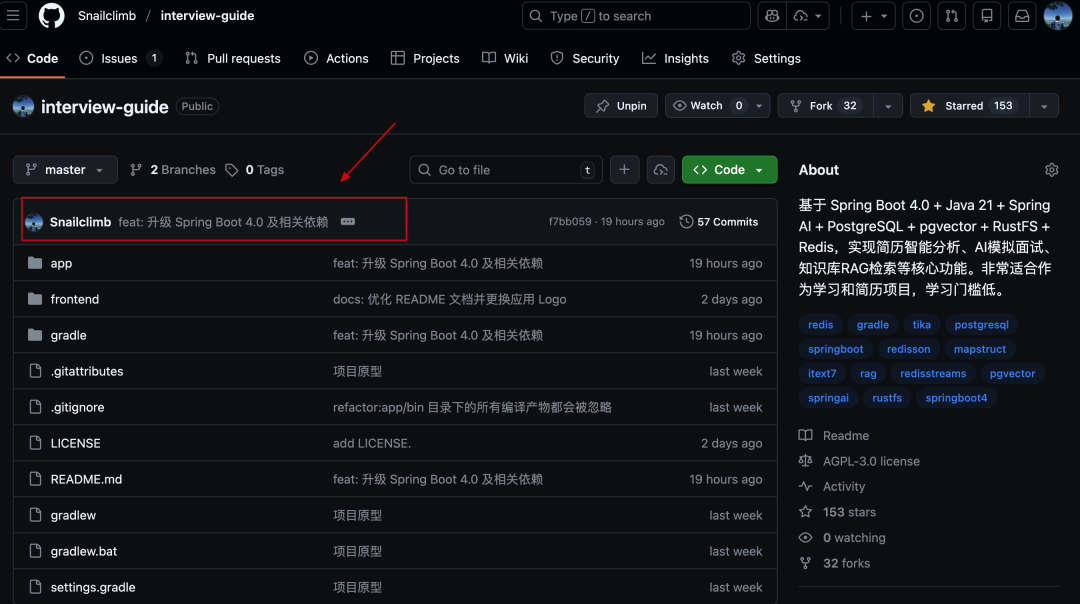Toggle the Starred button
Viewport: 1080px width, 604px height.
[x=970, y=106]
